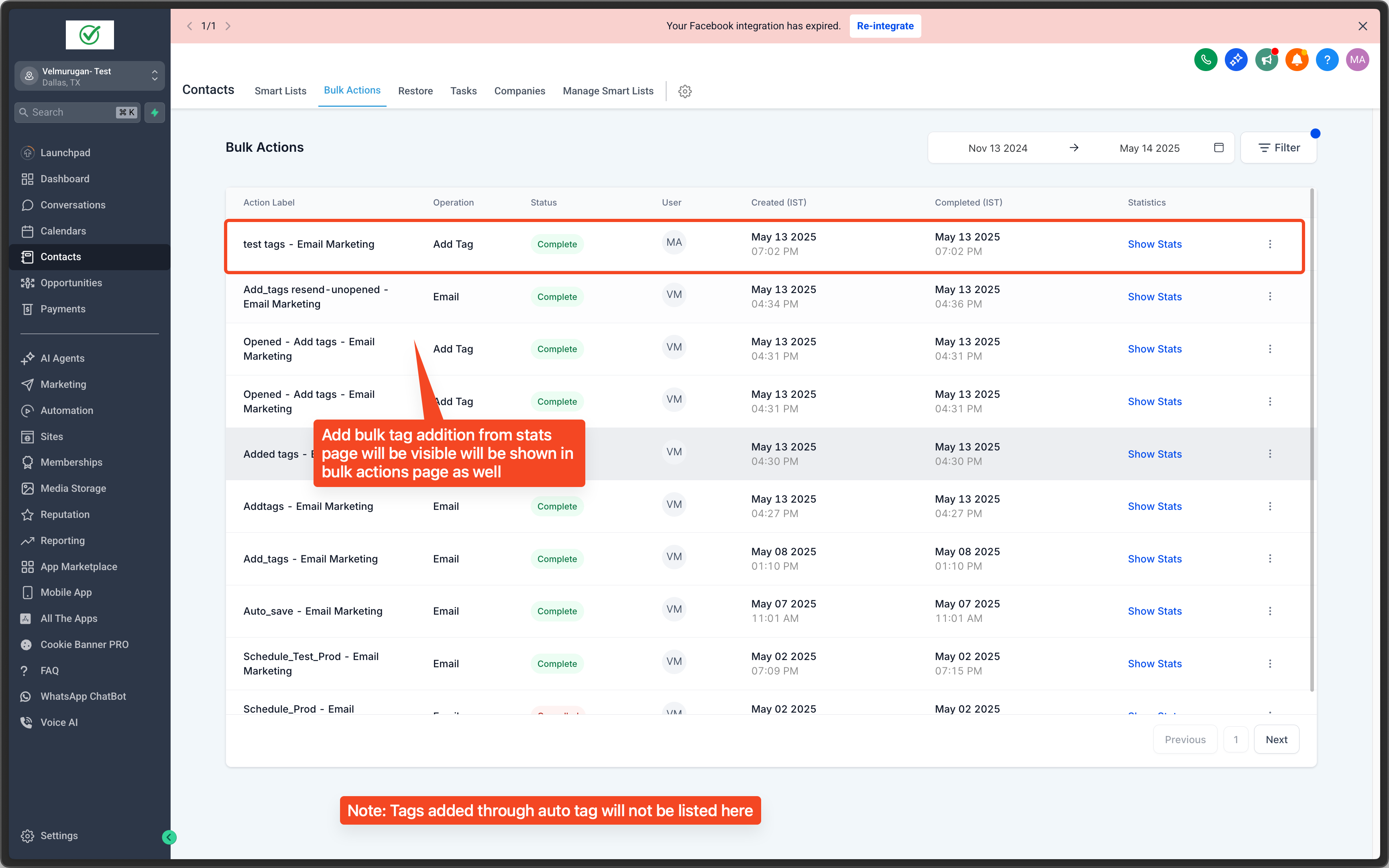Open Voice AI in sidebar
Viewport: 1389px width, 868px height.
click(59, 722)
